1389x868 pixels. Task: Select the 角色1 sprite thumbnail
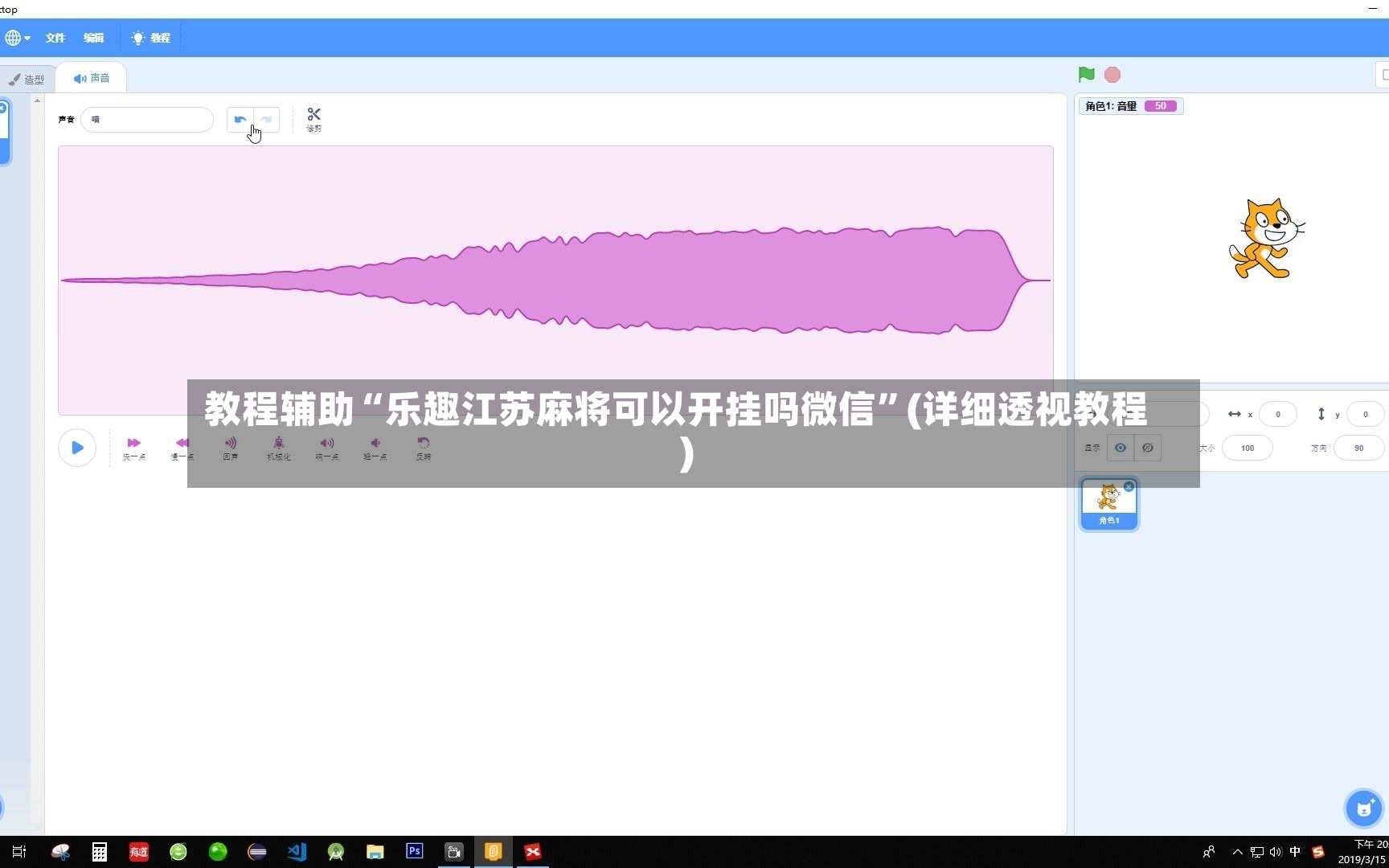point(1109,504)
